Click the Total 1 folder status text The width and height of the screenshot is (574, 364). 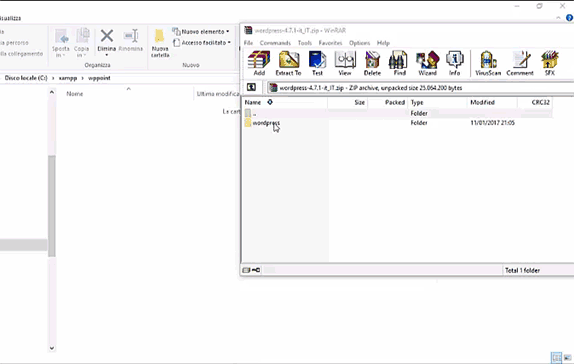pos(522,270)
